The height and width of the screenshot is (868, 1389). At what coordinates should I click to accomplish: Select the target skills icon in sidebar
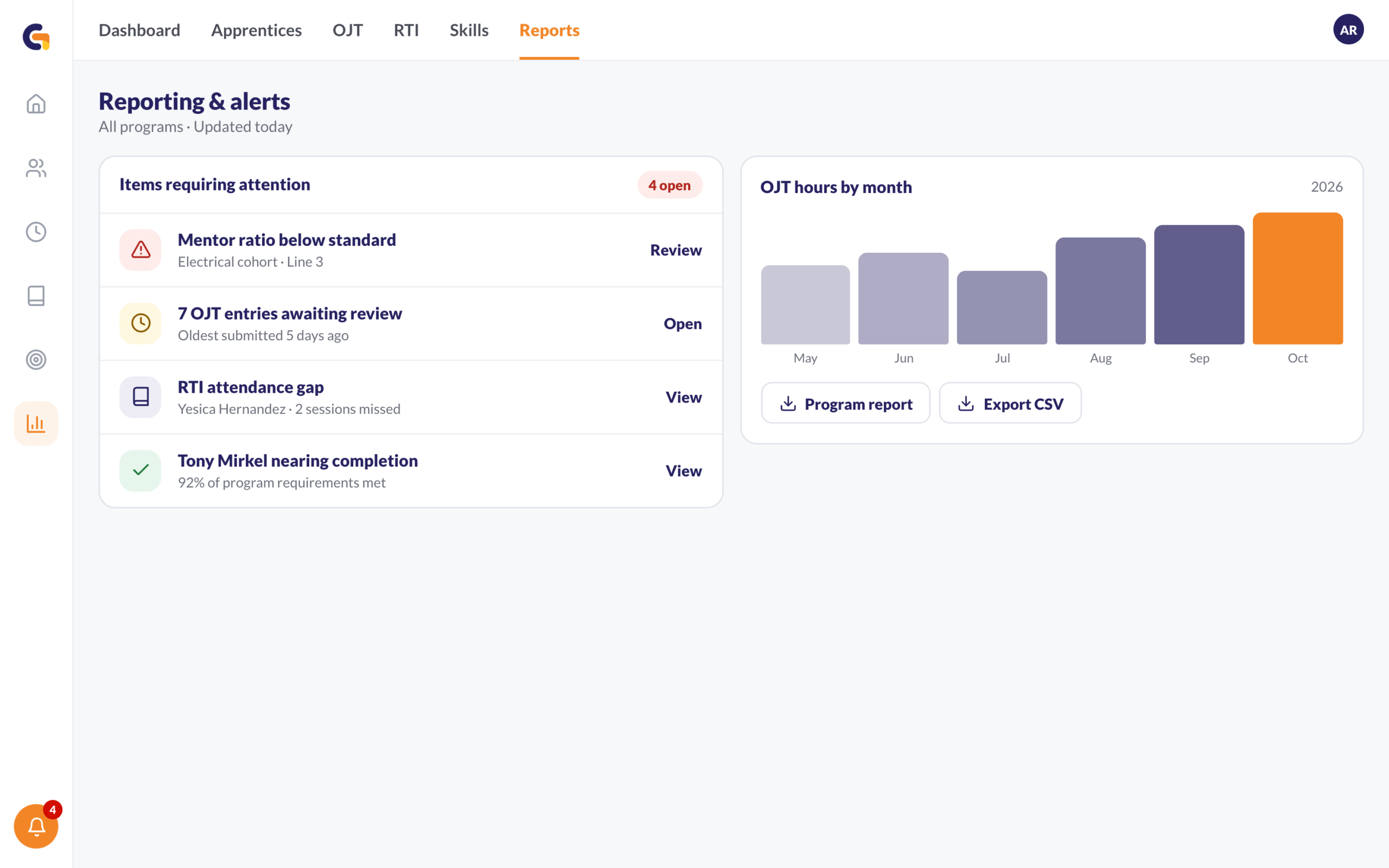pos(36,359)
